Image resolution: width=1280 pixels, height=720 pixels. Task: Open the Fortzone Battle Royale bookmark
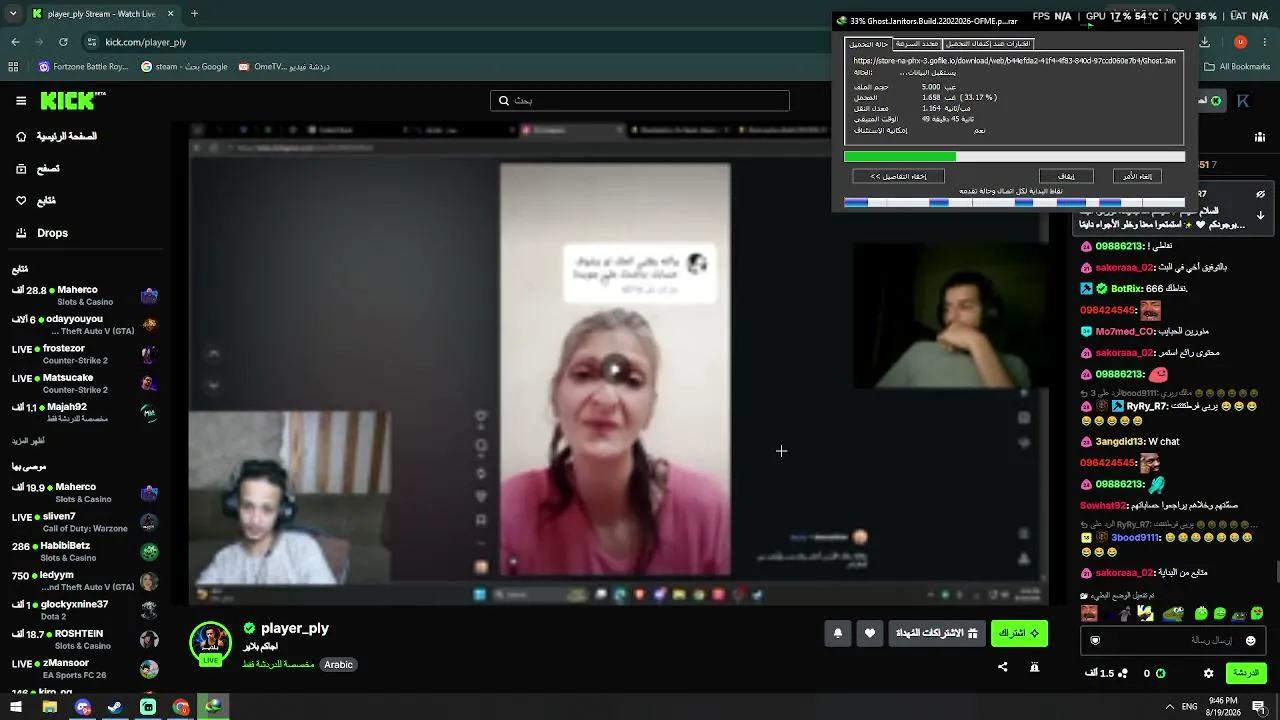(x=83, y=67)
